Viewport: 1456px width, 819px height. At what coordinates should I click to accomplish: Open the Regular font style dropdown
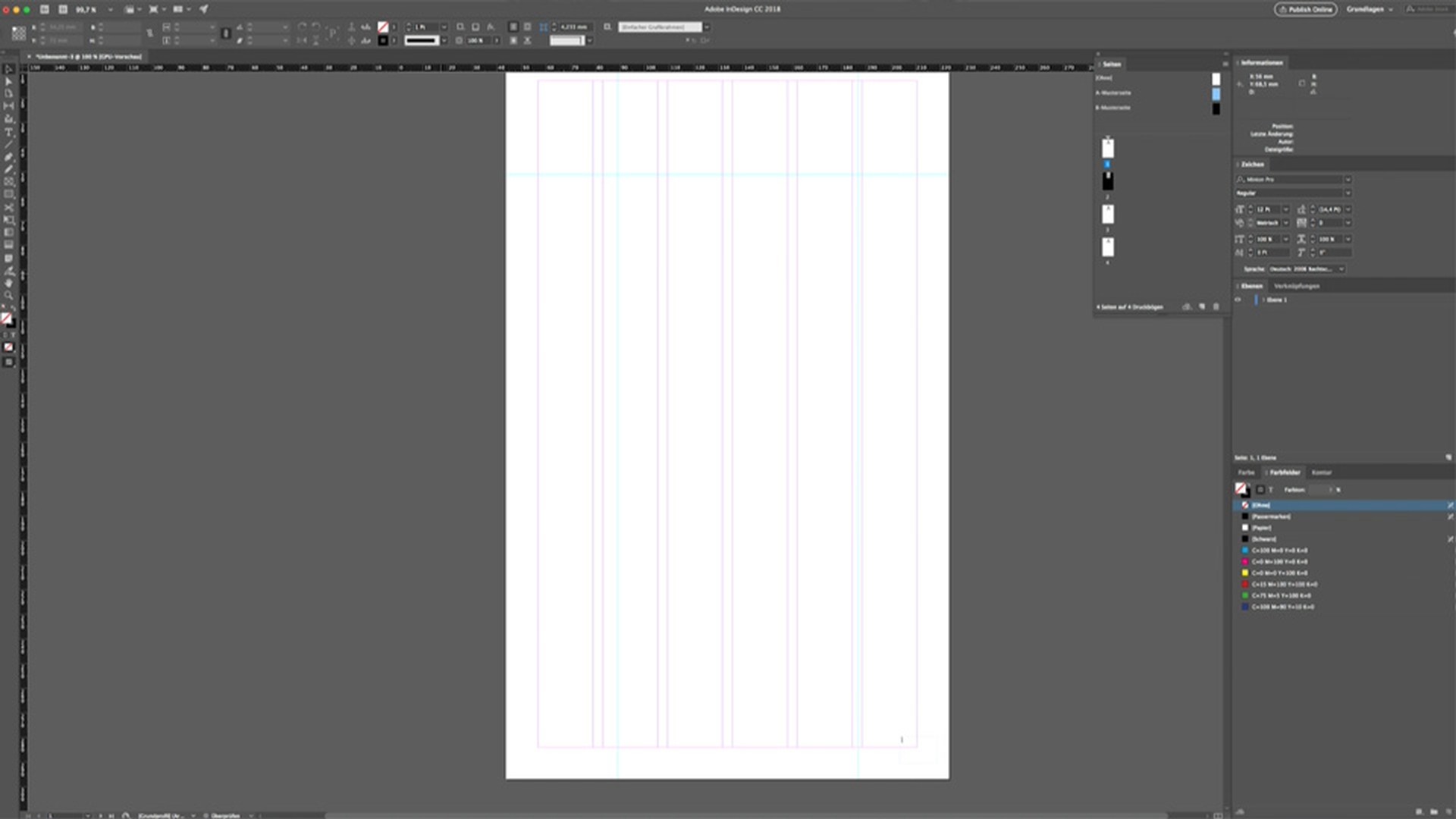[x=1348, y=193]
